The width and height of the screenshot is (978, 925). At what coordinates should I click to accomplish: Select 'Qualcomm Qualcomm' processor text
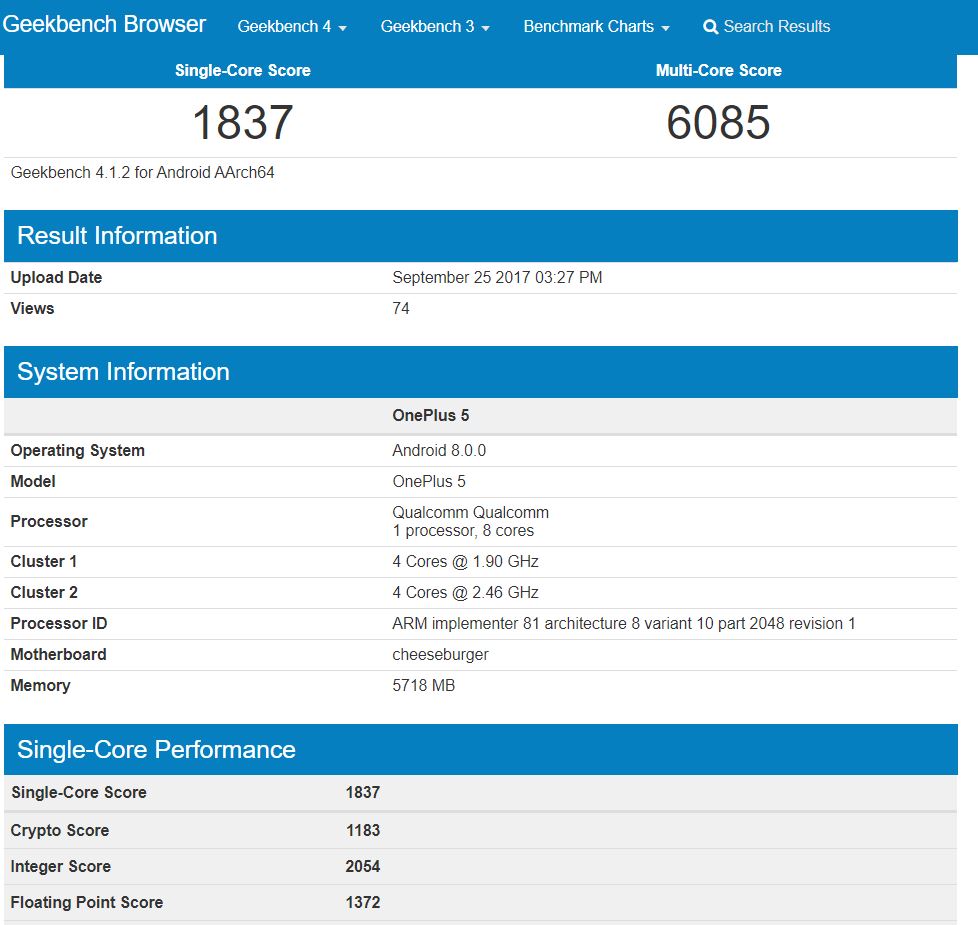point(470,513)
